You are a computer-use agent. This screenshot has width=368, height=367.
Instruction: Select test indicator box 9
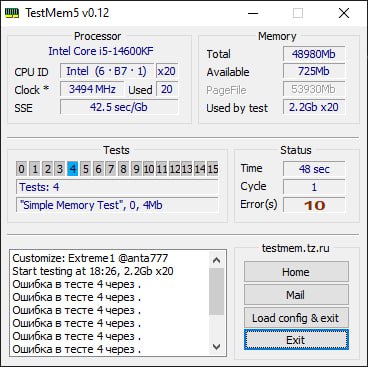coord(136,169)
